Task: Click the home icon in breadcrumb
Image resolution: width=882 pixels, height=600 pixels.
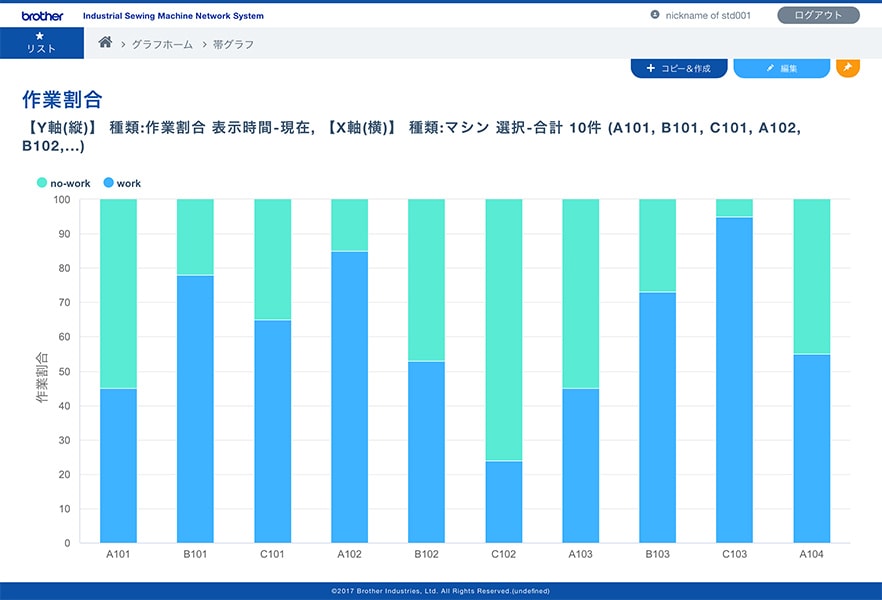Action: [x=105, y=43]
